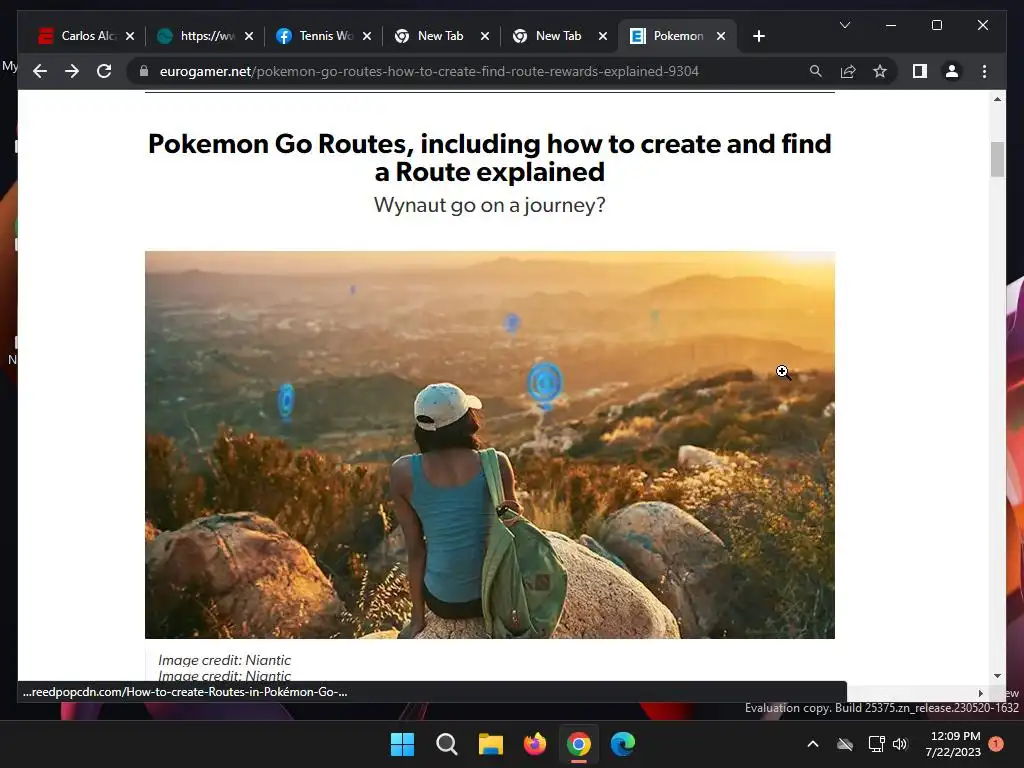The height and width of the screenshot is (768, 1024).
Task: Bookmark this page with the star icon
Action: click(x=880, y=71)
